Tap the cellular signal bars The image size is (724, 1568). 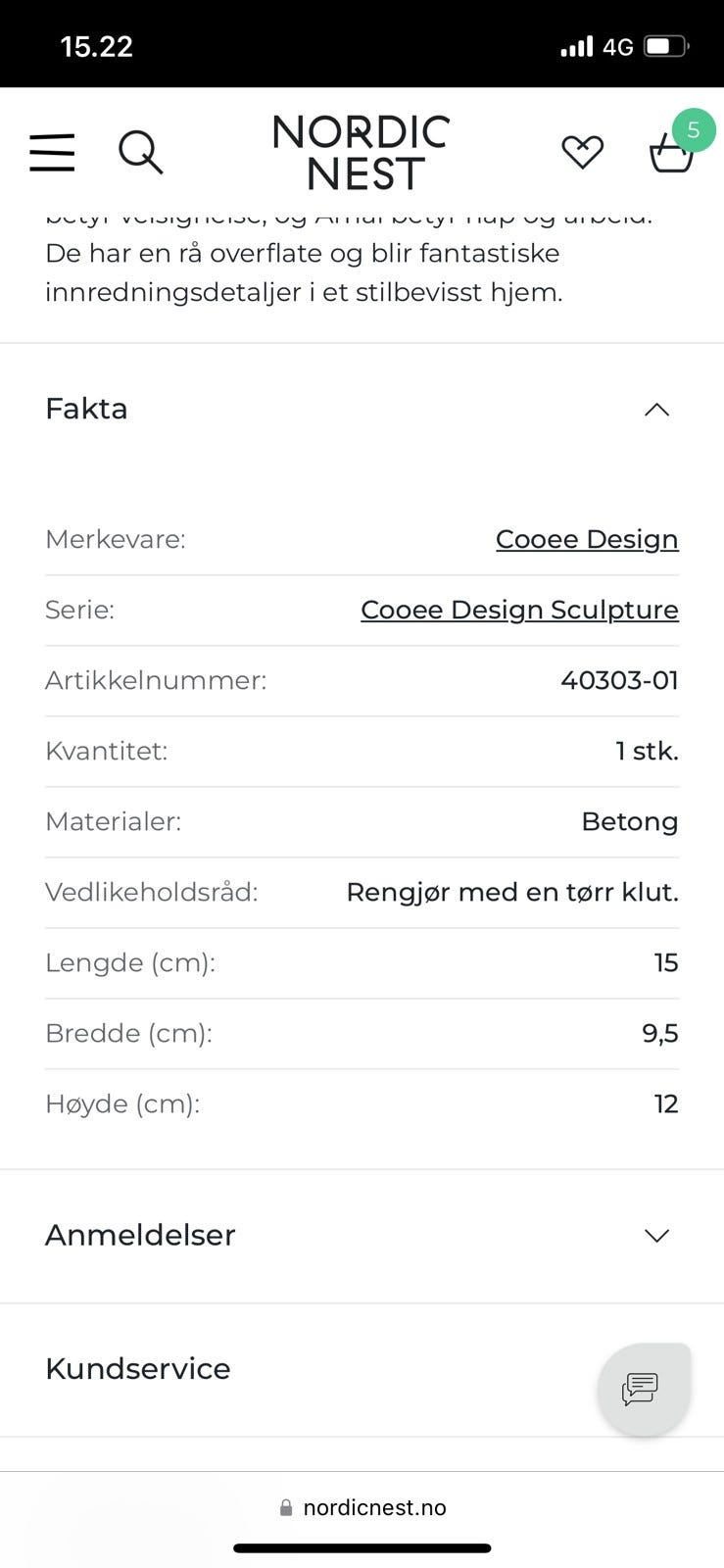[x=576, y=46]
